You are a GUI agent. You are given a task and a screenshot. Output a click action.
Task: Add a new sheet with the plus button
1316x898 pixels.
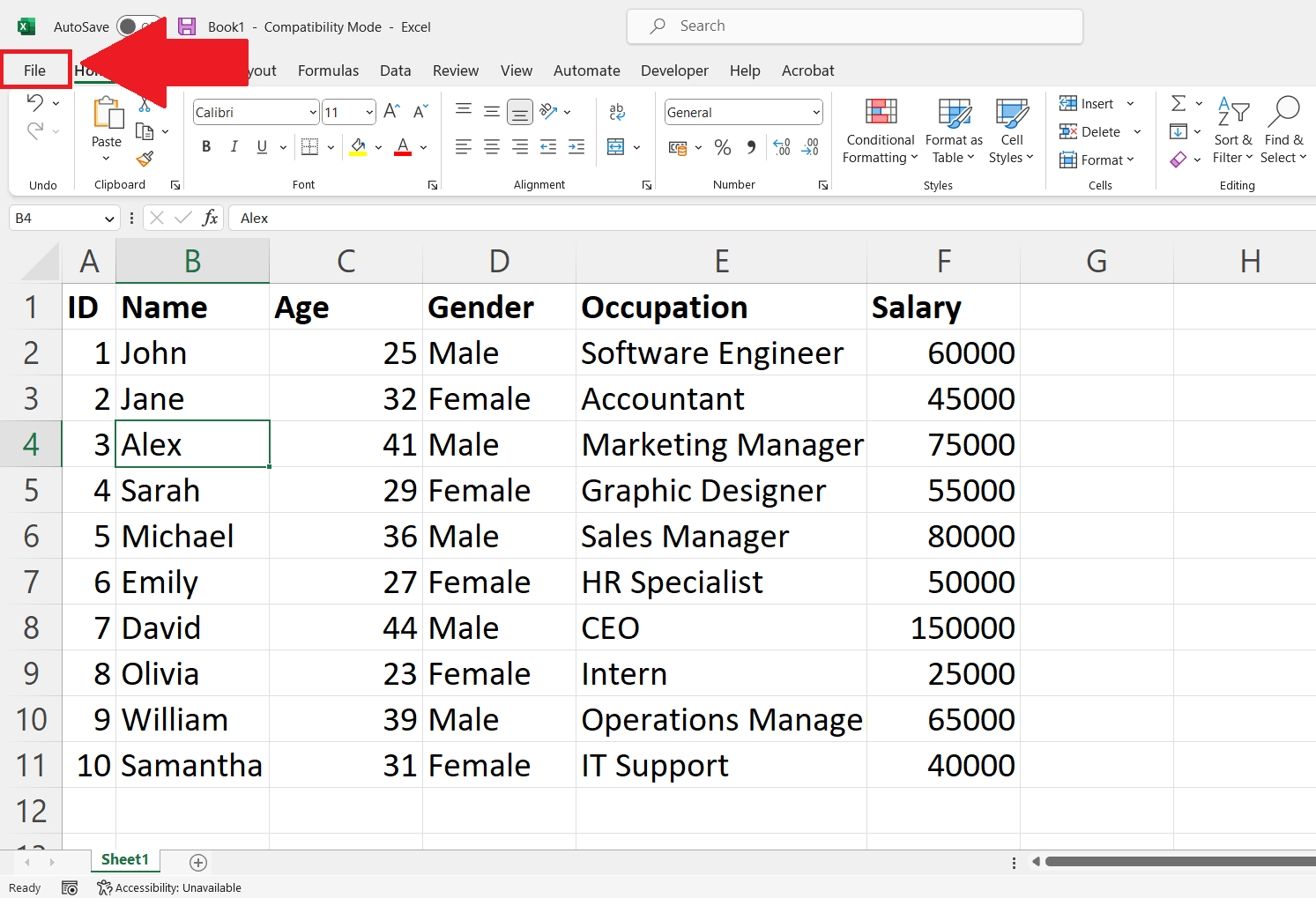point(197,861)
